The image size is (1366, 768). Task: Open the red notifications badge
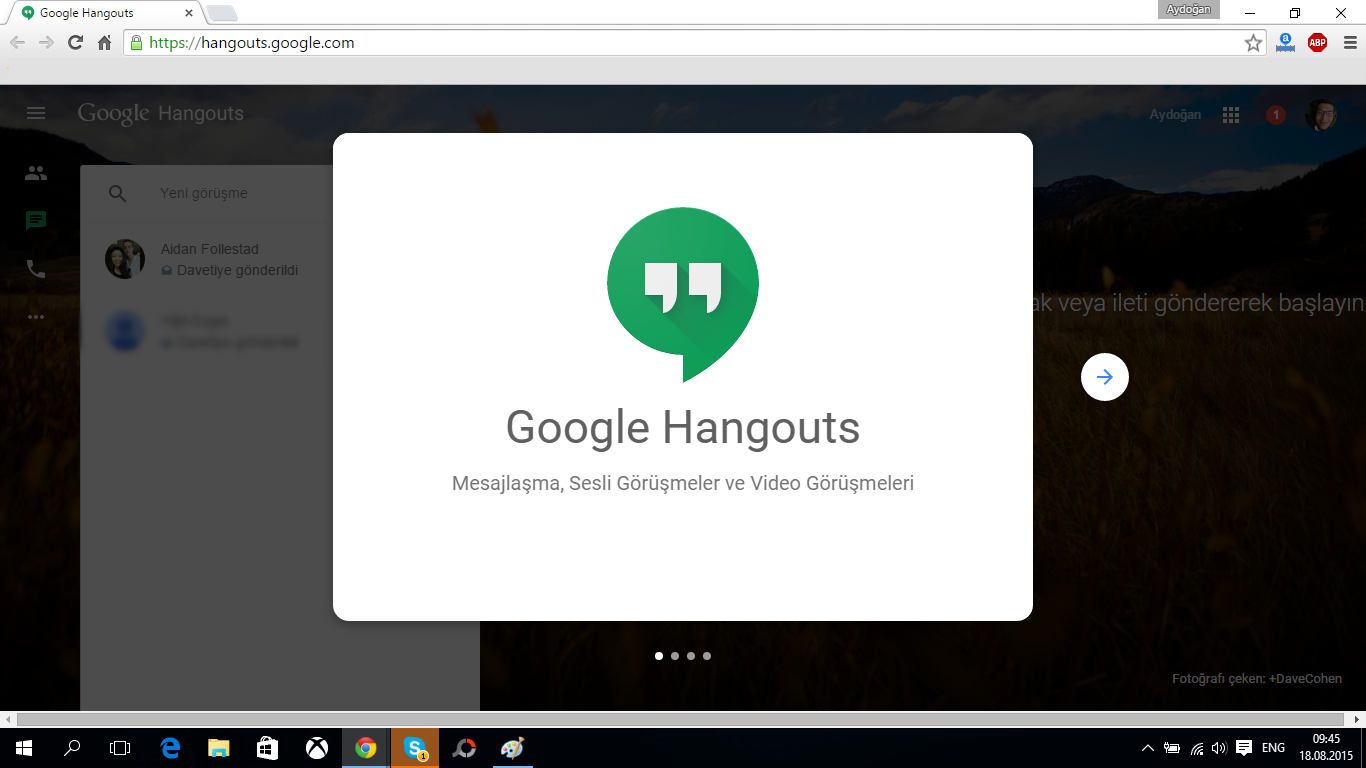(1275, 115)
